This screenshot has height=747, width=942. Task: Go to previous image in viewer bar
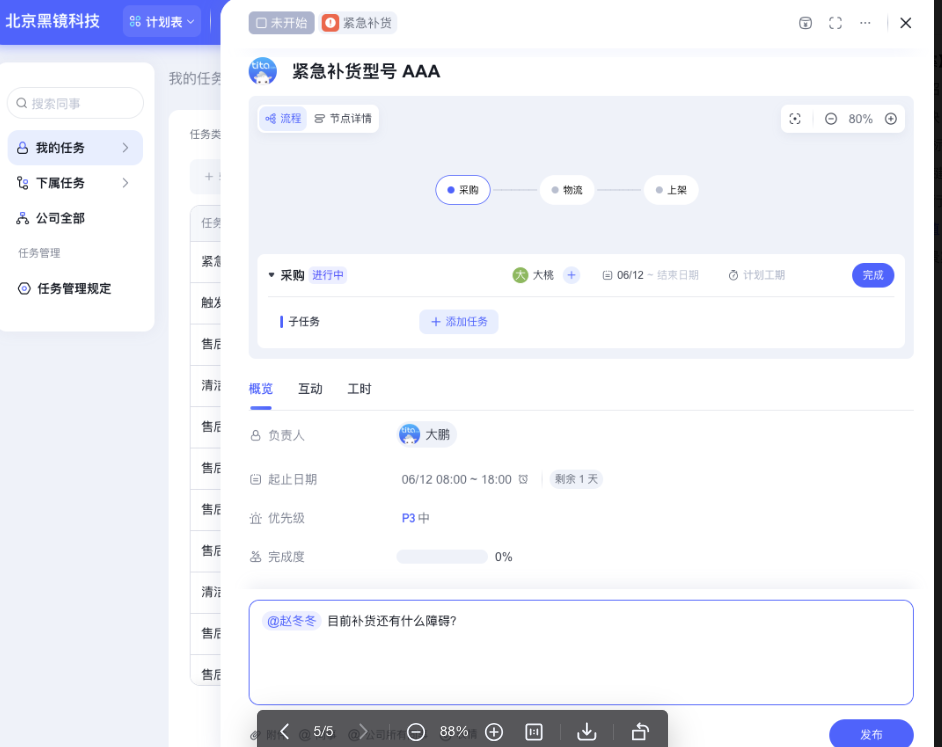pyautogui.click(x=285, y=732)
